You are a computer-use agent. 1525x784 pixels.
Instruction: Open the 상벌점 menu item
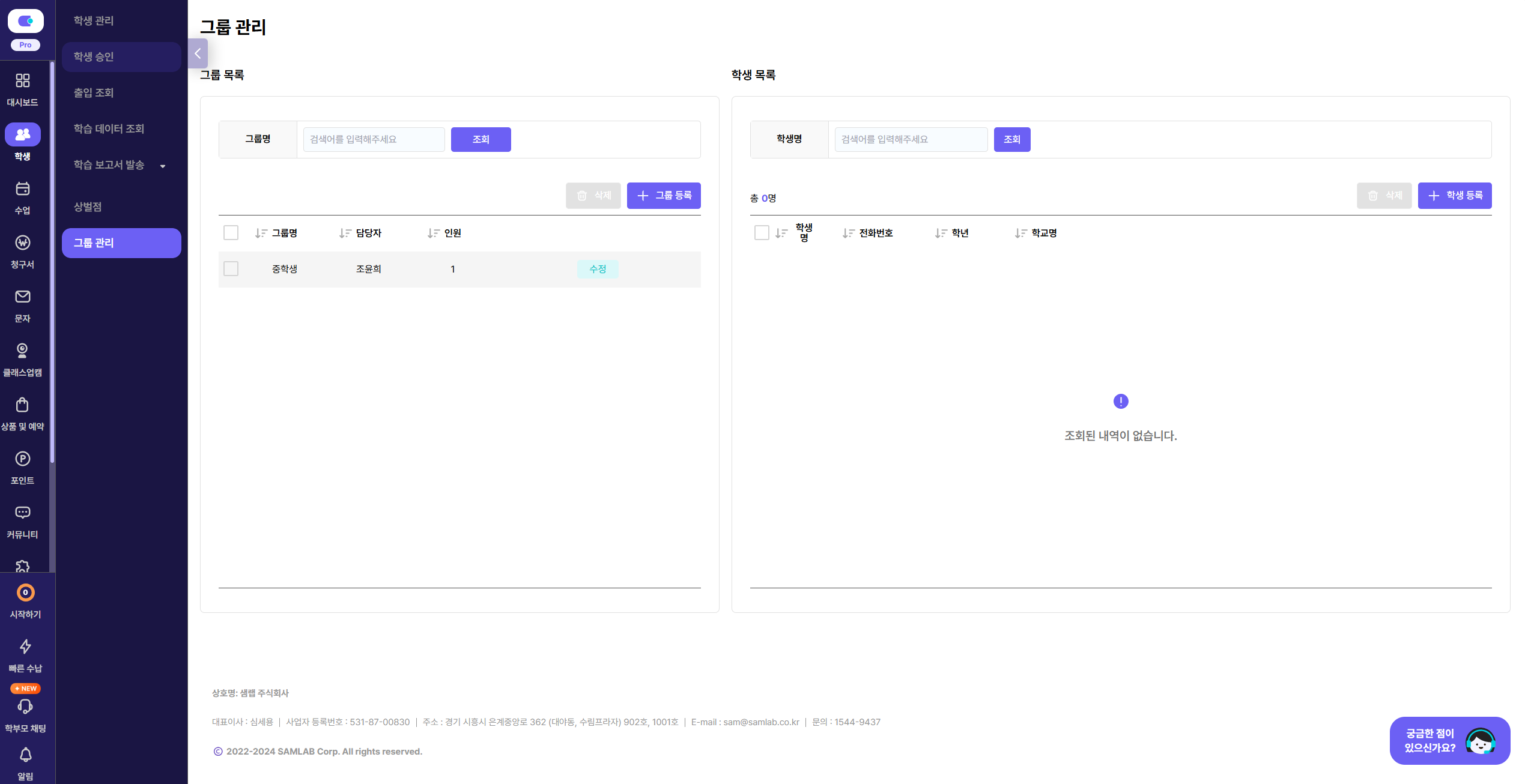point(88,207)
